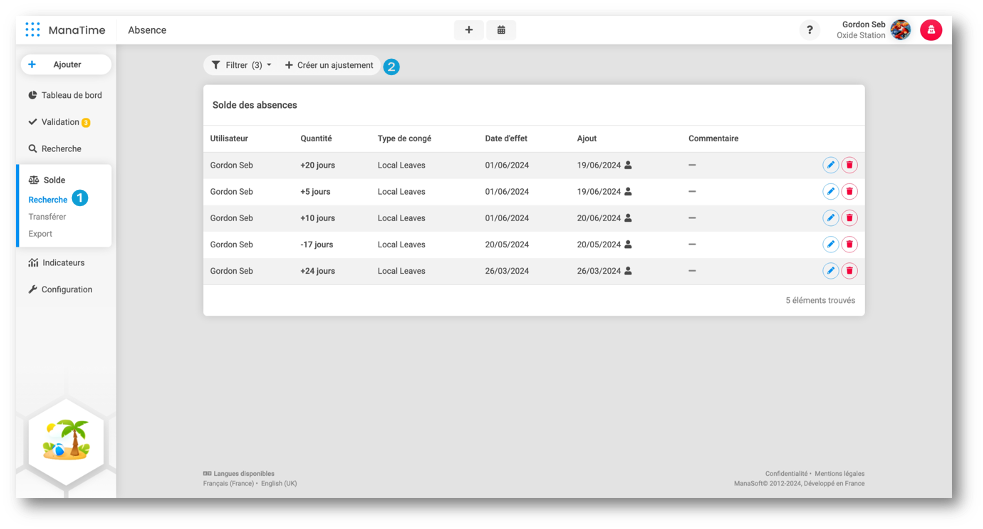Switch language to English (UK)
983x529 pixels.
[279, 483]
